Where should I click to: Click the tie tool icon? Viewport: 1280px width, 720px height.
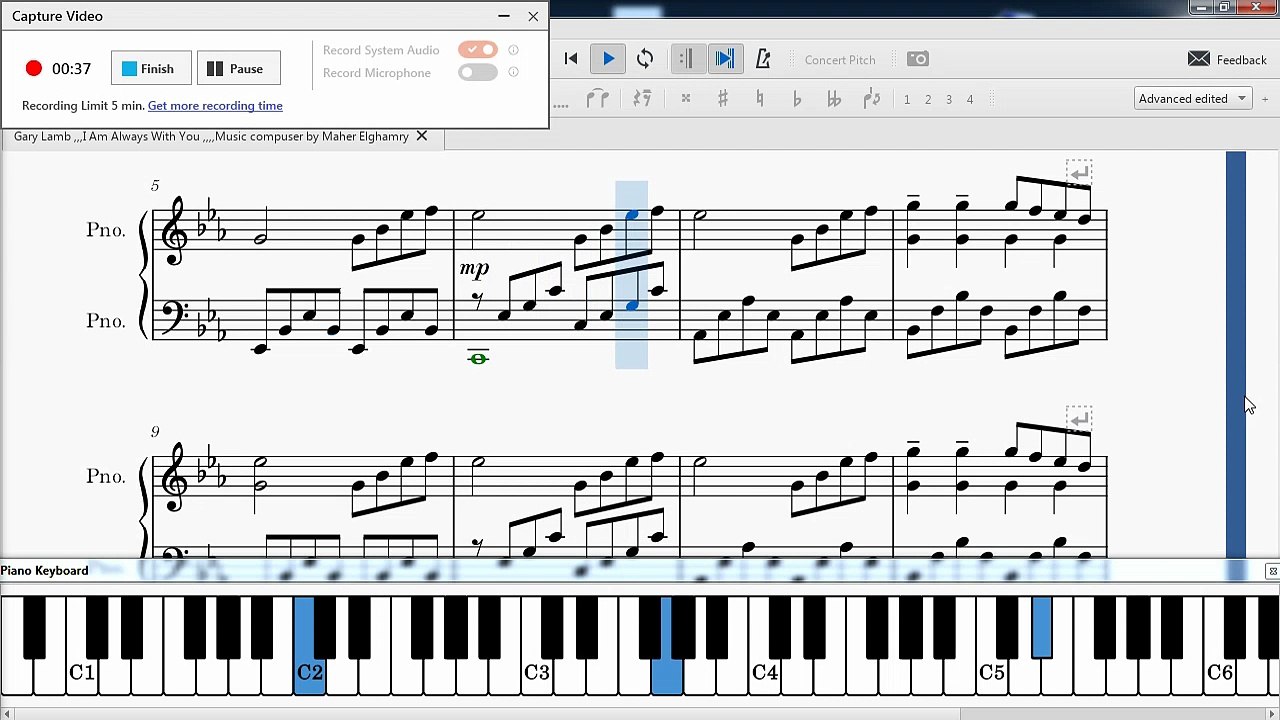(x=598, y=99)
